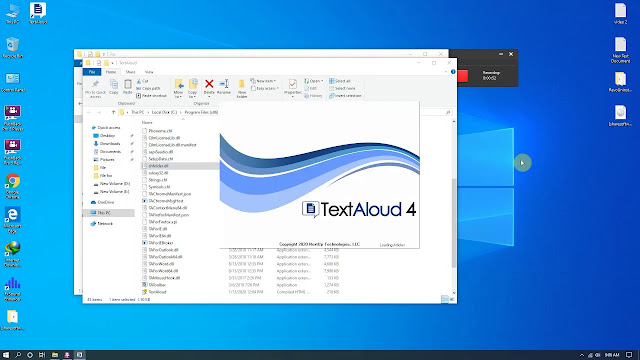
Task: Click the File Explorer taskbar icon
Action: pyautogui.click(x=54, y=355)
